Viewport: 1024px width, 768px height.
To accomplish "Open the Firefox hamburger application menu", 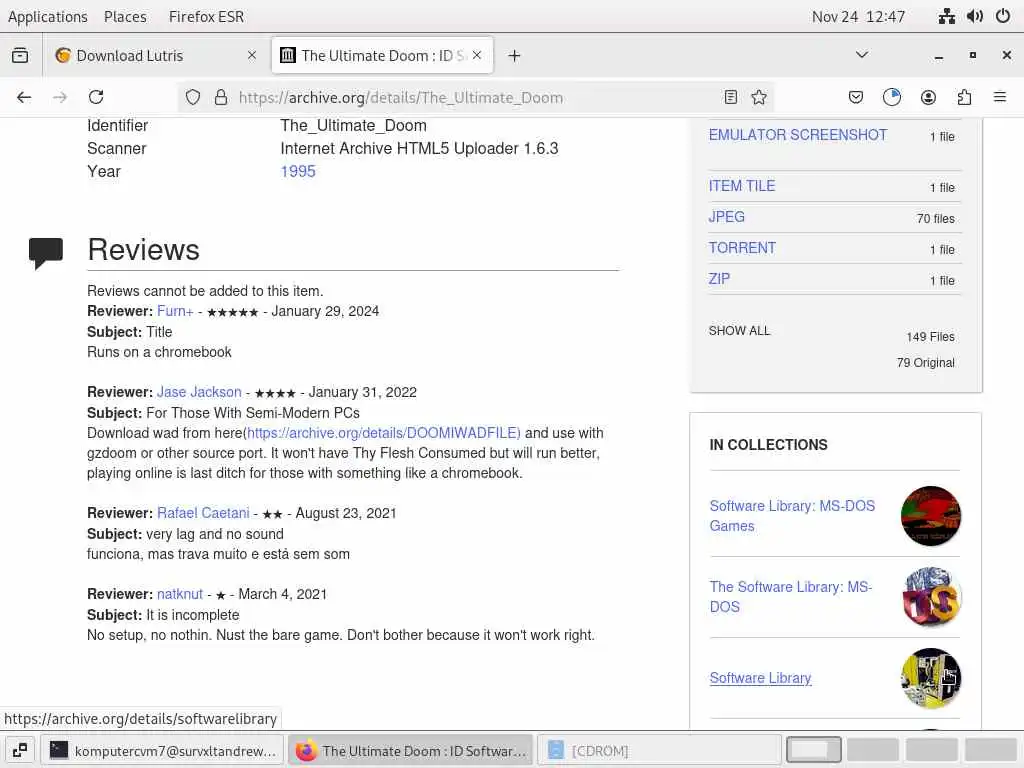I will (1000, 97).
